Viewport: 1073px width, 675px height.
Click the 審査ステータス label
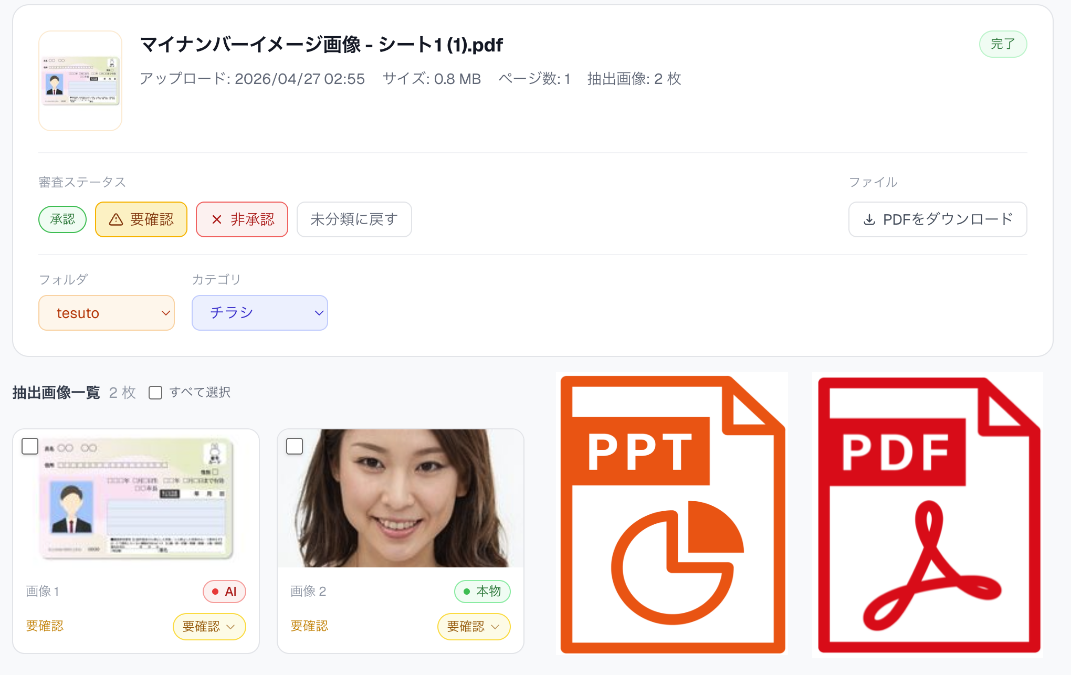pyautogui.click(x=82, y=182)
